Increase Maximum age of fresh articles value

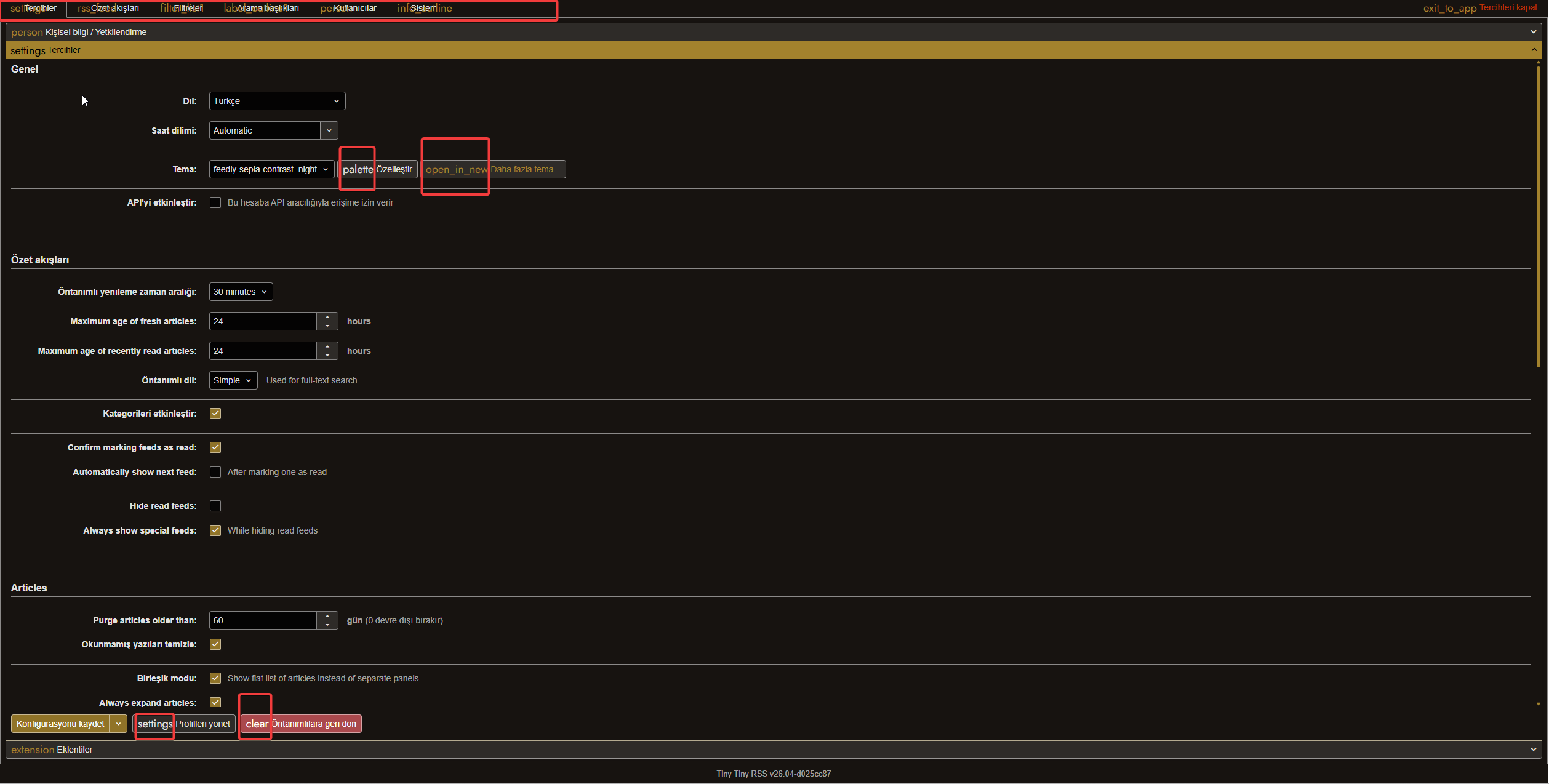coord(327,317)
